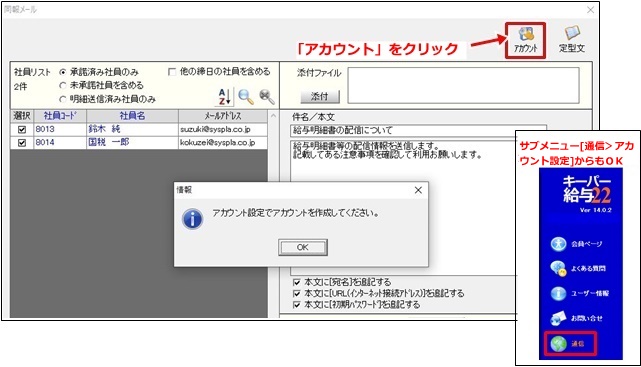Screen dimensions: 641x367
Task: Open ユーザー情報 in the side menu
Action: tap(580, 293)
